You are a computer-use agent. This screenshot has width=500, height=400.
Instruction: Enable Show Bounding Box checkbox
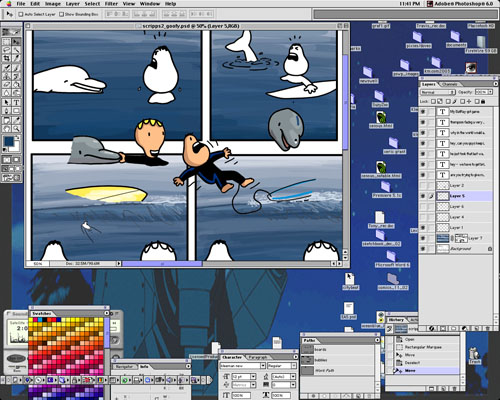(x=61, y=14)
